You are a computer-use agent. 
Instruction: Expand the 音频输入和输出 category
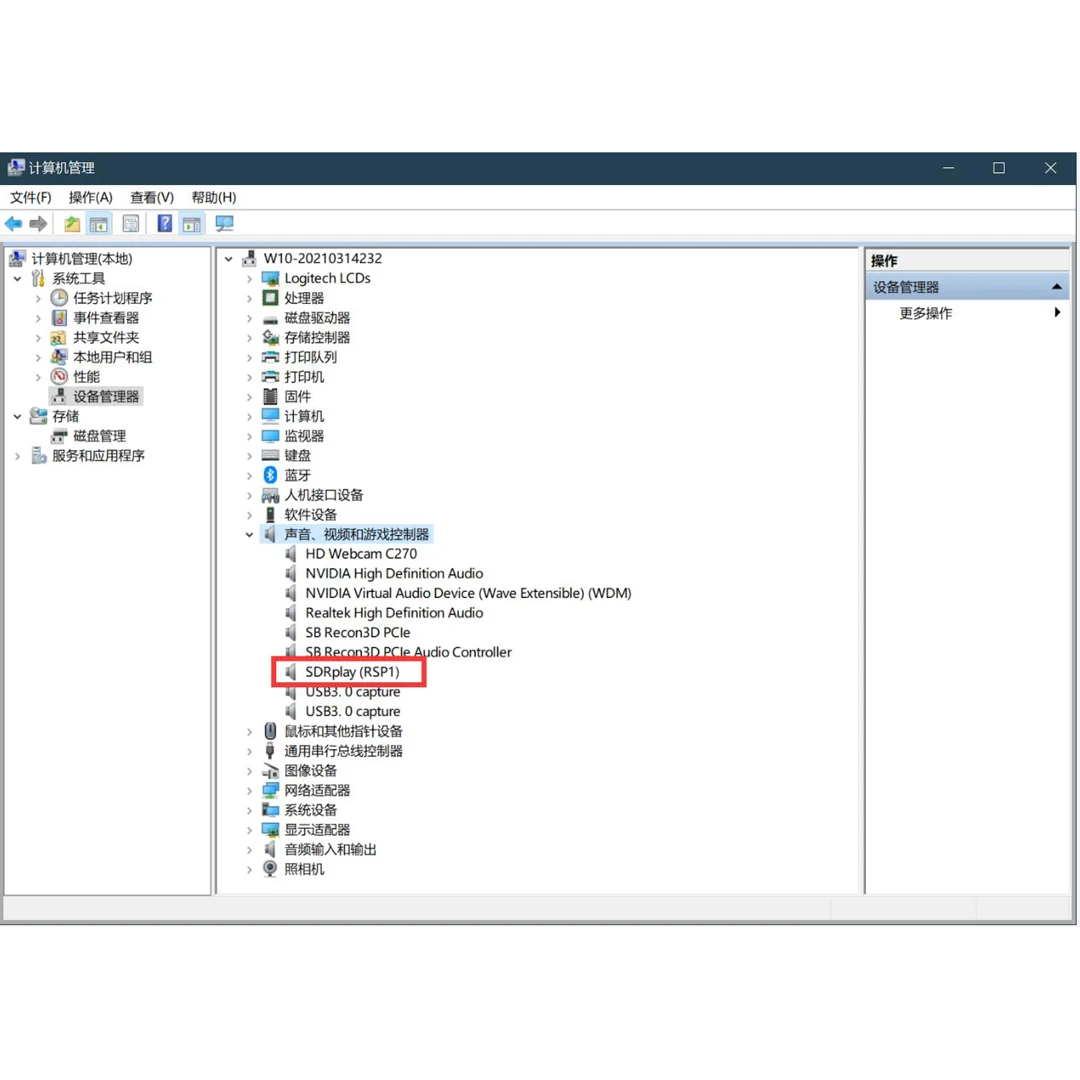[249, 850]
